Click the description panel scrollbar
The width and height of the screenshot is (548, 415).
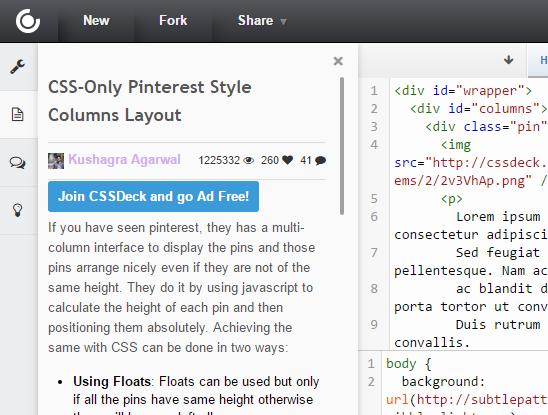click(x=342, y=146)
